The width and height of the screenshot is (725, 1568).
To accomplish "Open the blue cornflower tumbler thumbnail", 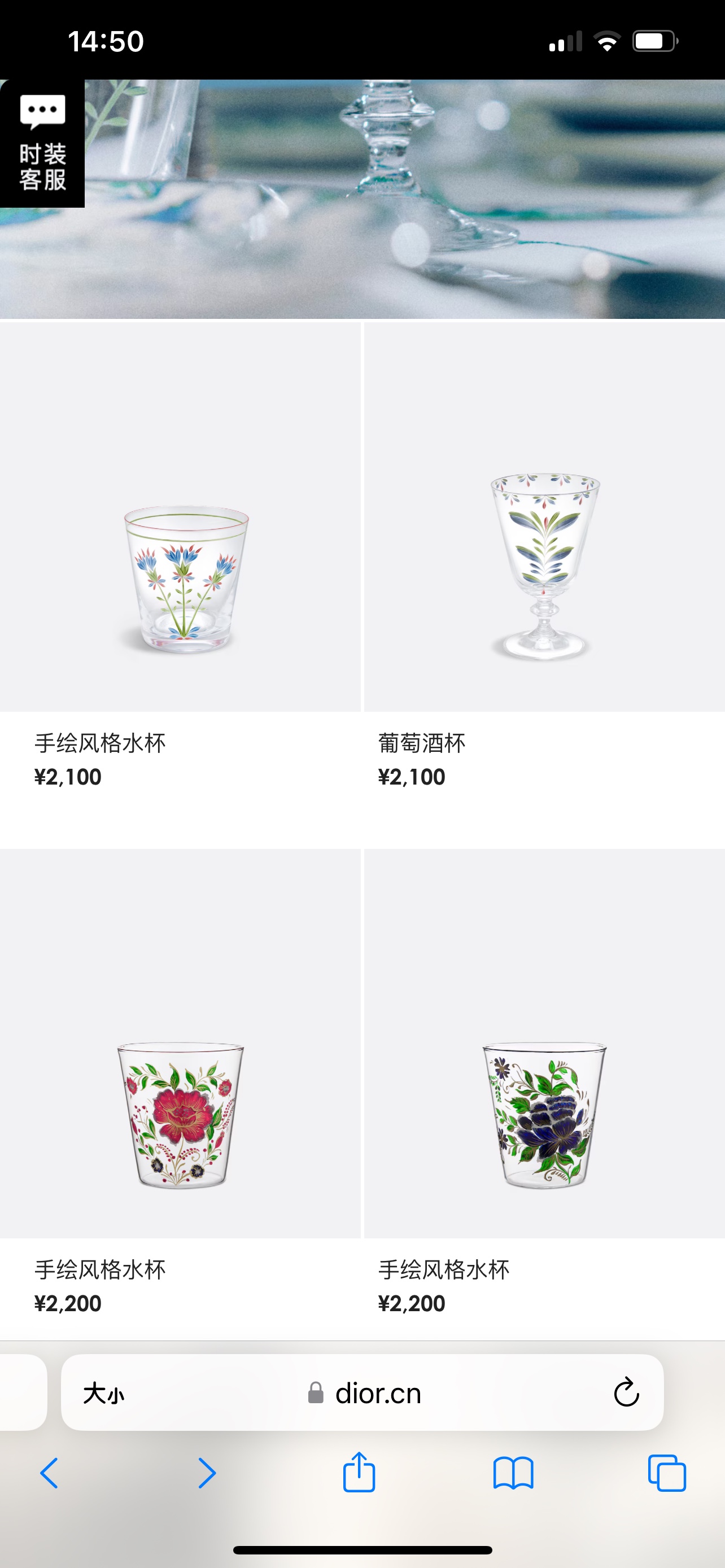I will (180, 517).
